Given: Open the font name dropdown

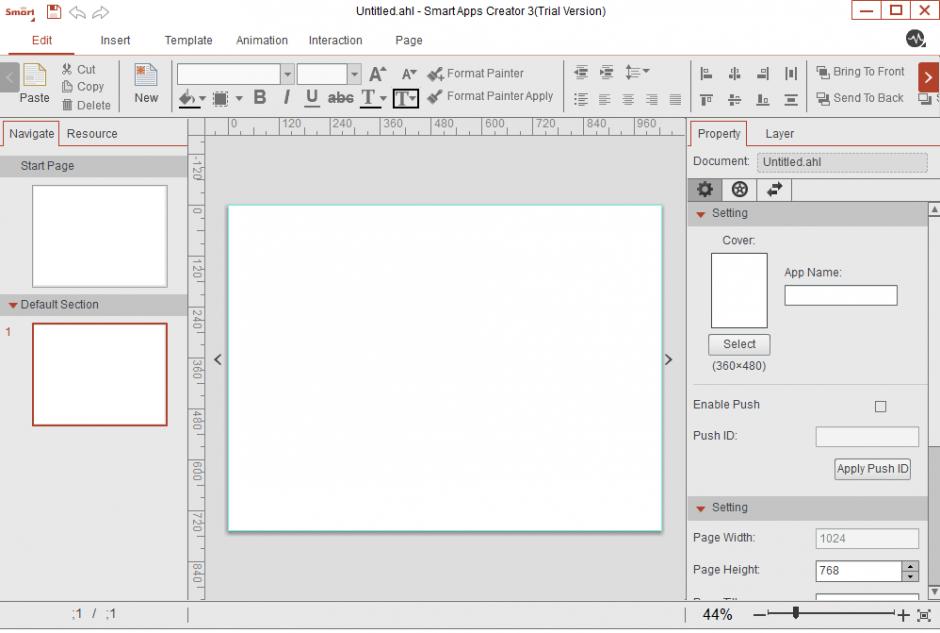Looking at the screenshot, I should tap(288, 74).
